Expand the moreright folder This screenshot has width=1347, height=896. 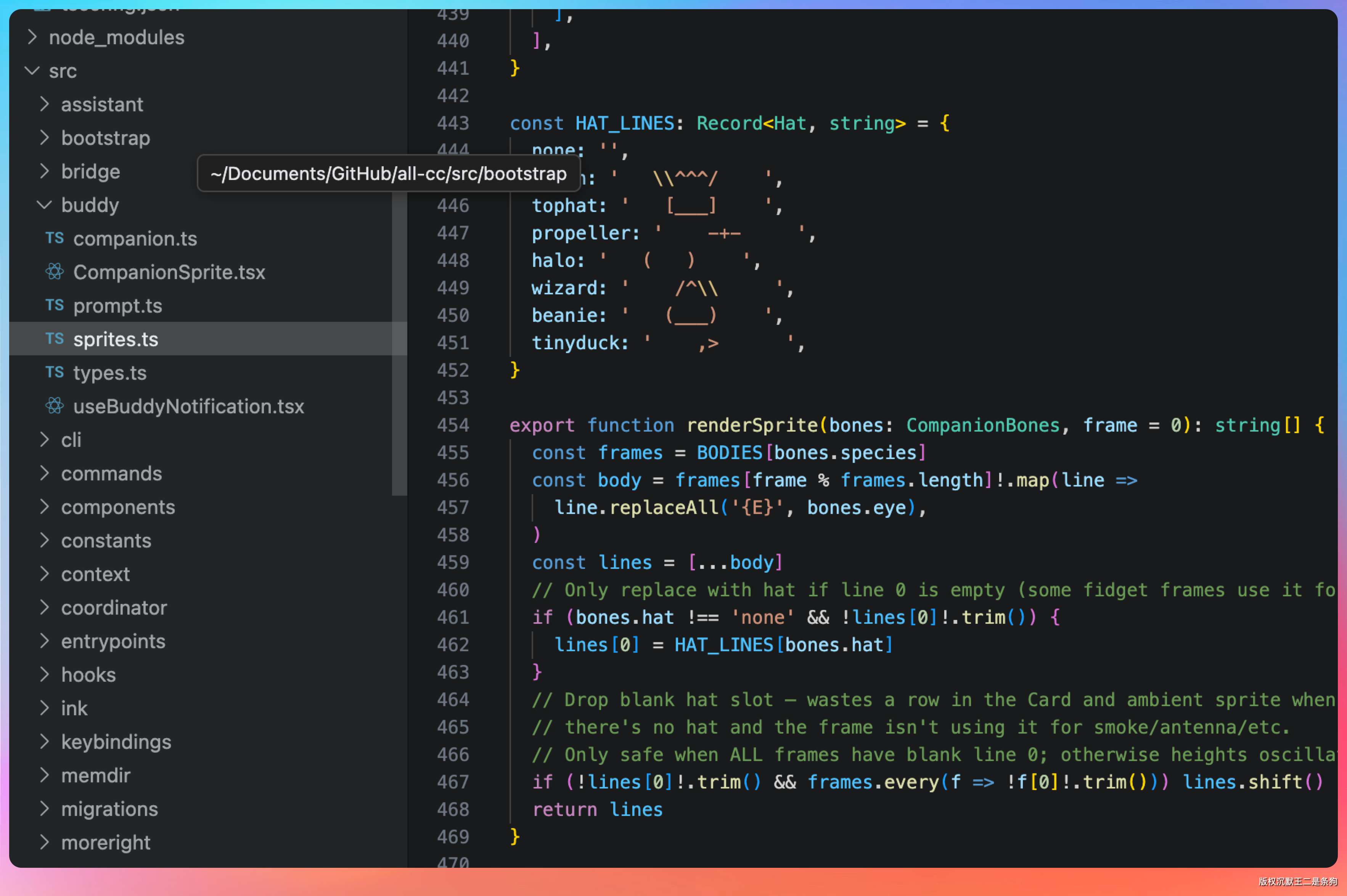pyautogui.click(x=106, y=842)
